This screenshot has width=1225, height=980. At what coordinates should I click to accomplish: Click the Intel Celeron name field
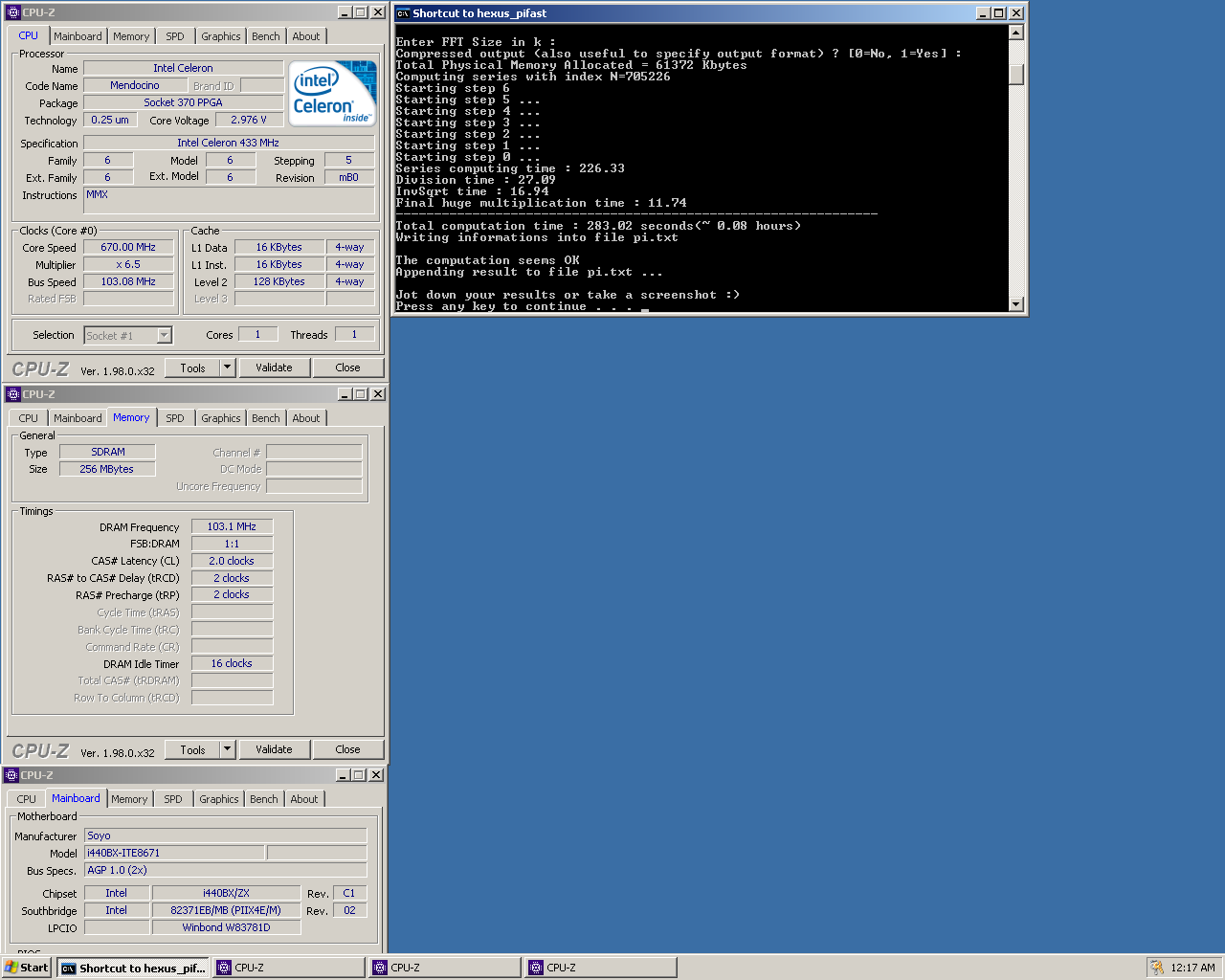coord(183,68)
